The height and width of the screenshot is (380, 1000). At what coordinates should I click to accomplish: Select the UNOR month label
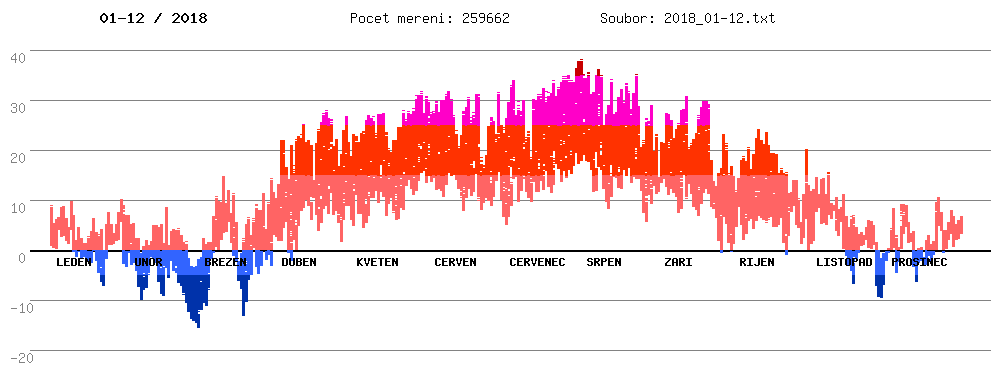(x=148, y=262)
